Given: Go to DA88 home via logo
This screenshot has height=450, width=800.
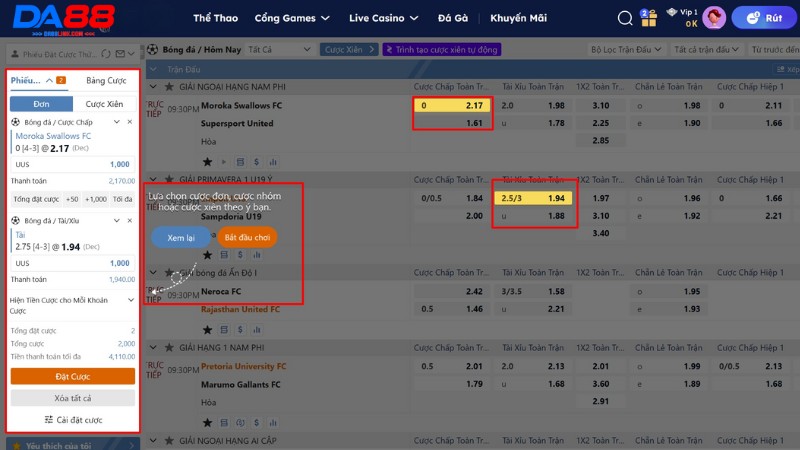Looking at the screenshot, I should (x=63, y=19).
